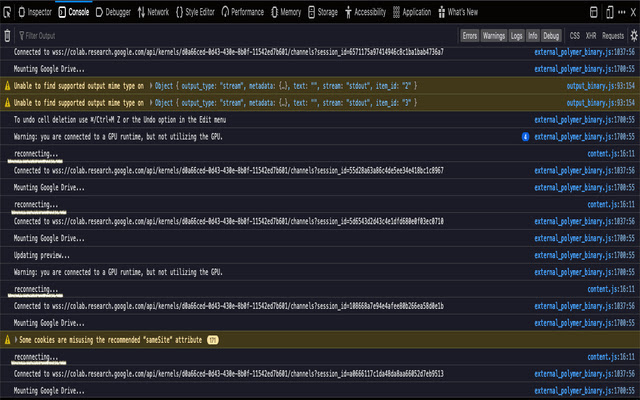Open the Accessibility tab
640x400 pixels.
[365, 12]
